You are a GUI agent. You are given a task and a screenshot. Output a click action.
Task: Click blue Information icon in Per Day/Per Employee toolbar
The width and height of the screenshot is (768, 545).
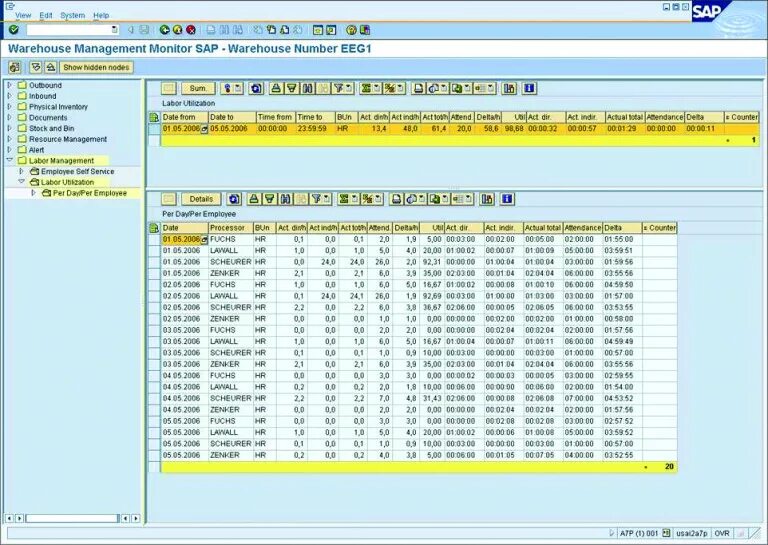[507, 199]
